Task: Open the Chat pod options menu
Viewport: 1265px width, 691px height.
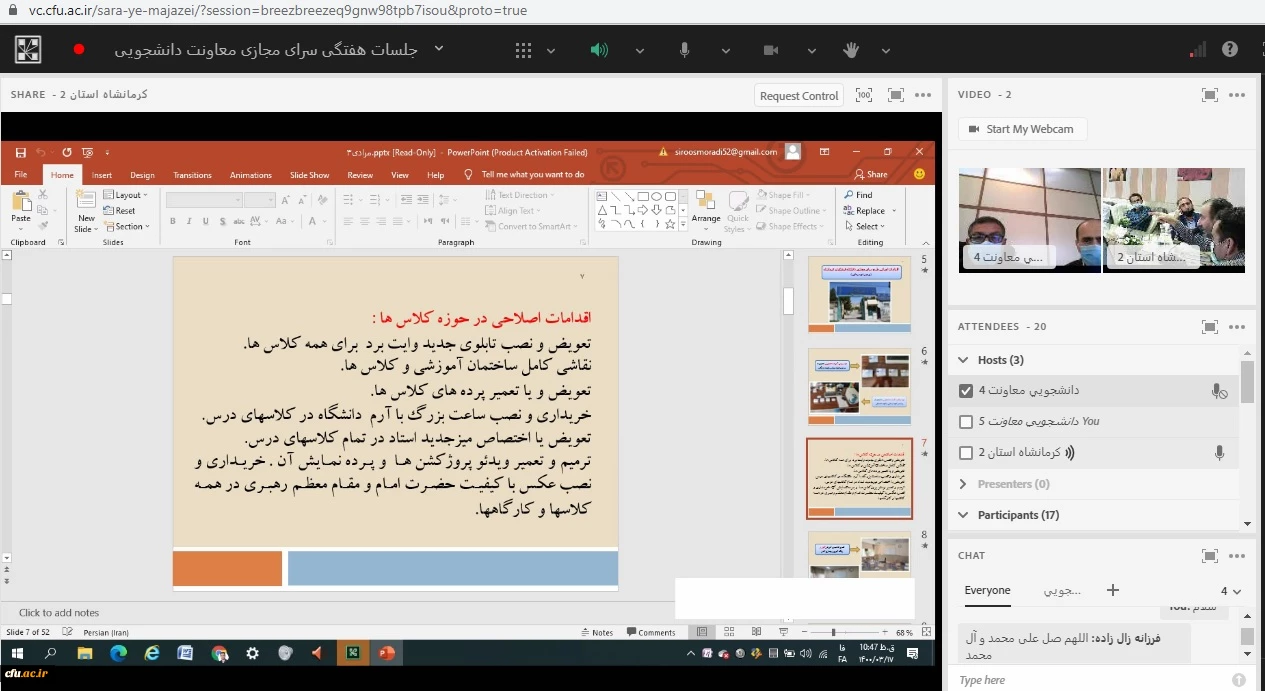Action: [x=1237, y=556]
